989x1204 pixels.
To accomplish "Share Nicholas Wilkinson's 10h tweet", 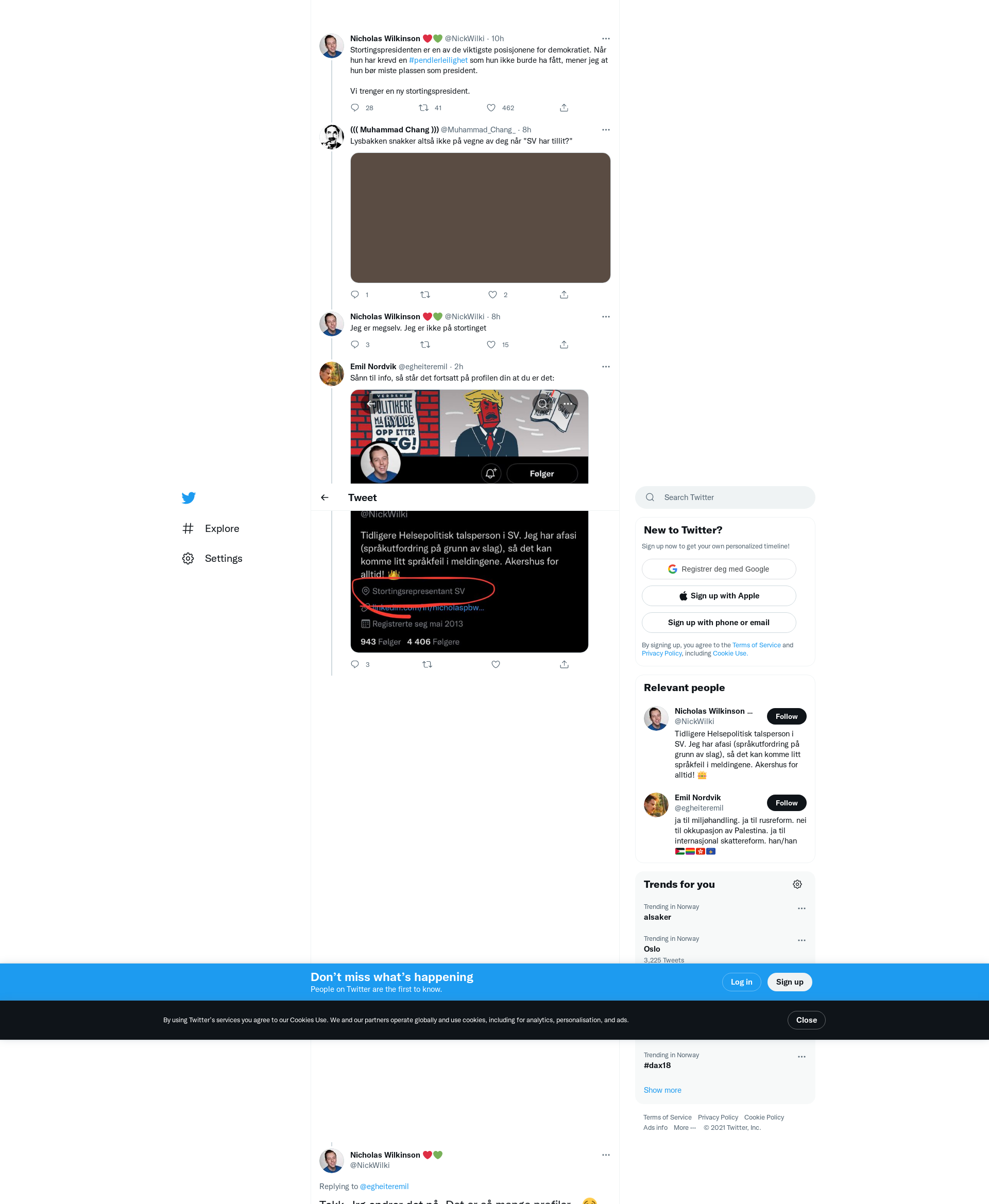I will tap(564, 108).
